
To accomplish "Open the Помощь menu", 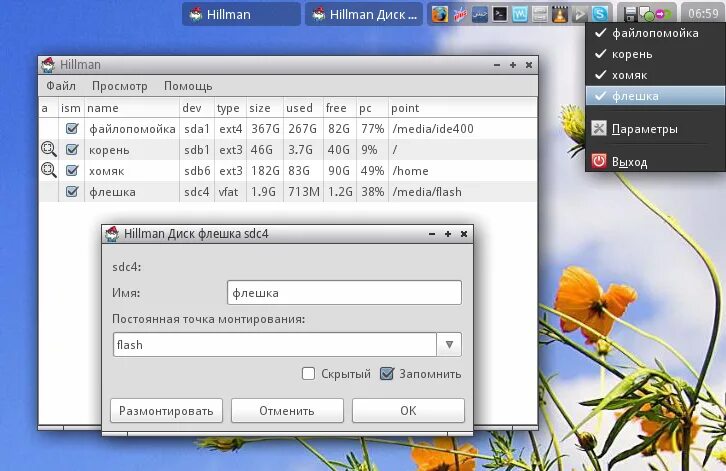I will pos(188,86).
